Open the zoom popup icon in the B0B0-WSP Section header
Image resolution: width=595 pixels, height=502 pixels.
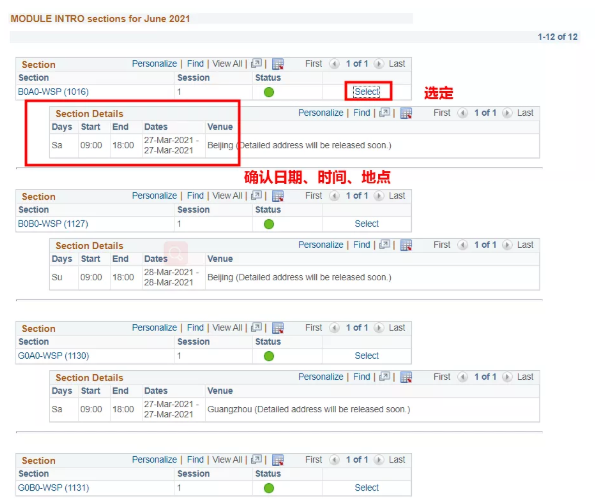[x=257, y=195]
